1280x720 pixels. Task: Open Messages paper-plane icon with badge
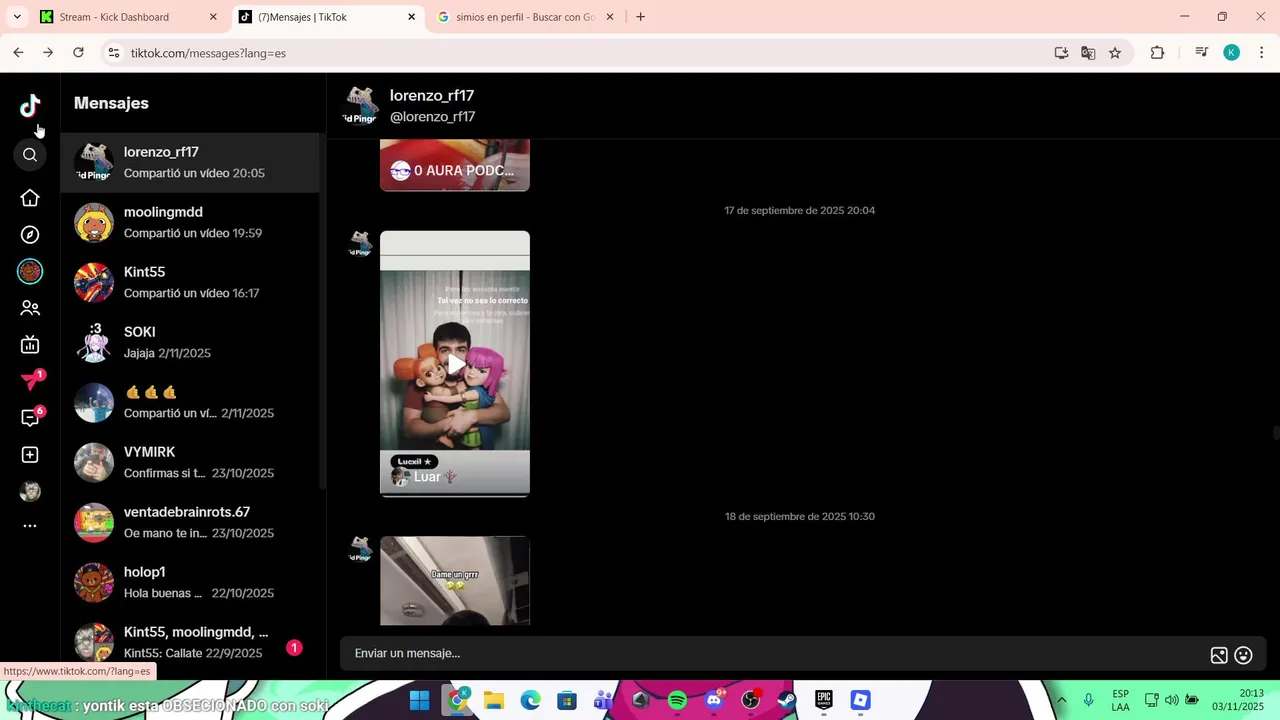[32, 380]
